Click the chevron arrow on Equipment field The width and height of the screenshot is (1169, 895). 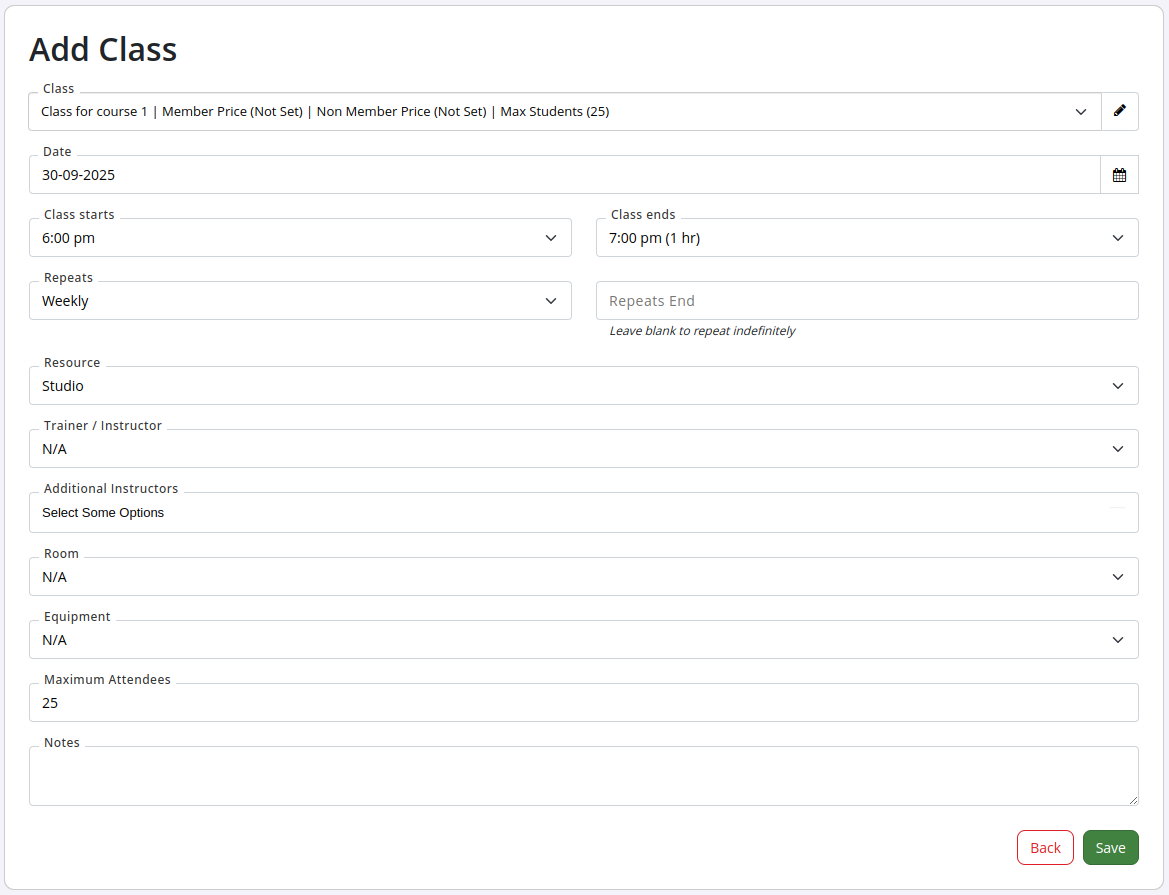click(x=1118, y=640)
